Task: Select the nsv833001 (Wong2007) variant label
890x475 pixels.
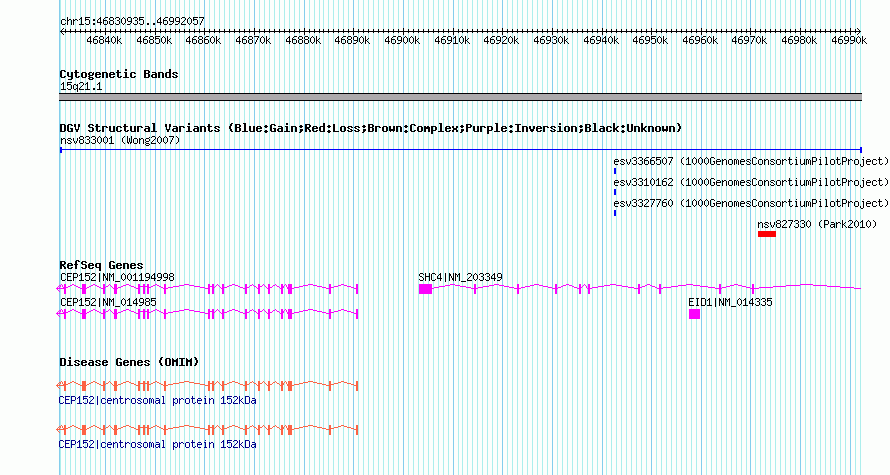Action: [120, 140]
